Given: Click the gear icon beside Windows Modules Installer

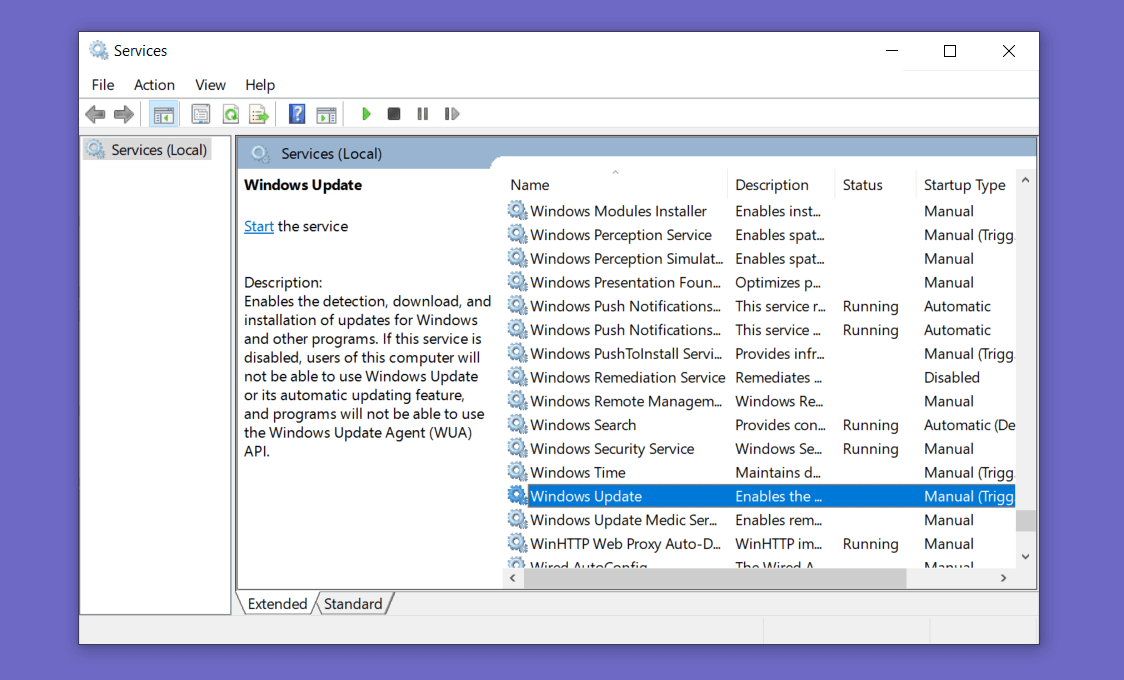Looking at the screenshot, I should [x=518, y=210].
